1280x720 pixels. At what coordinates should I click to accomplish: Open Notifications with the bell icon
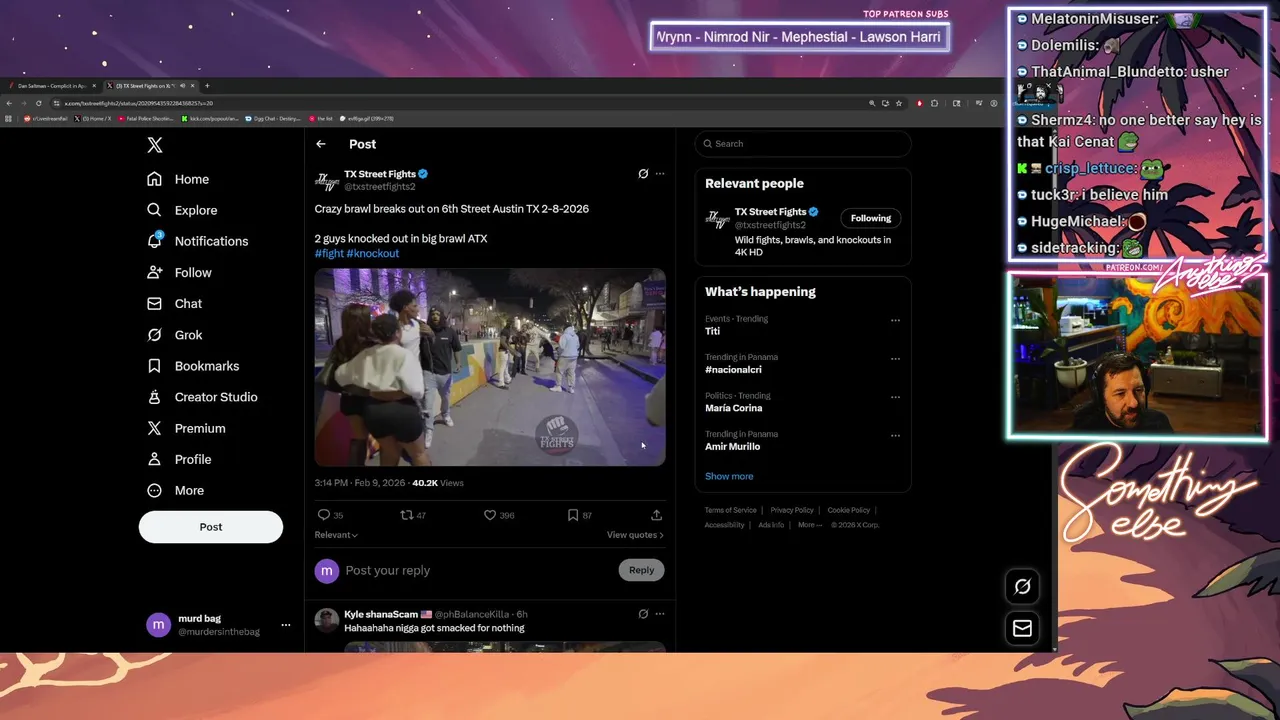[197, 241]
